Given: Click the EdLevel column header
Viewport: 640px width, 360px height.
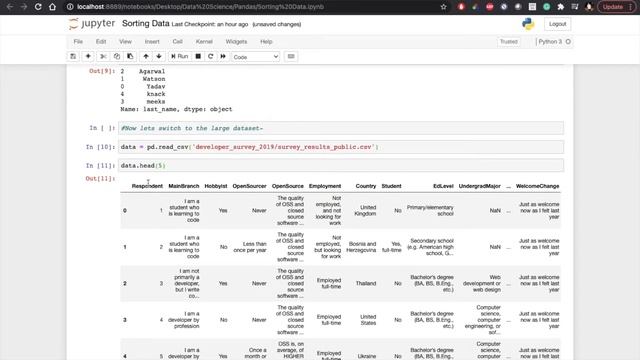Looking at the screenshot, I should point(443,186).
